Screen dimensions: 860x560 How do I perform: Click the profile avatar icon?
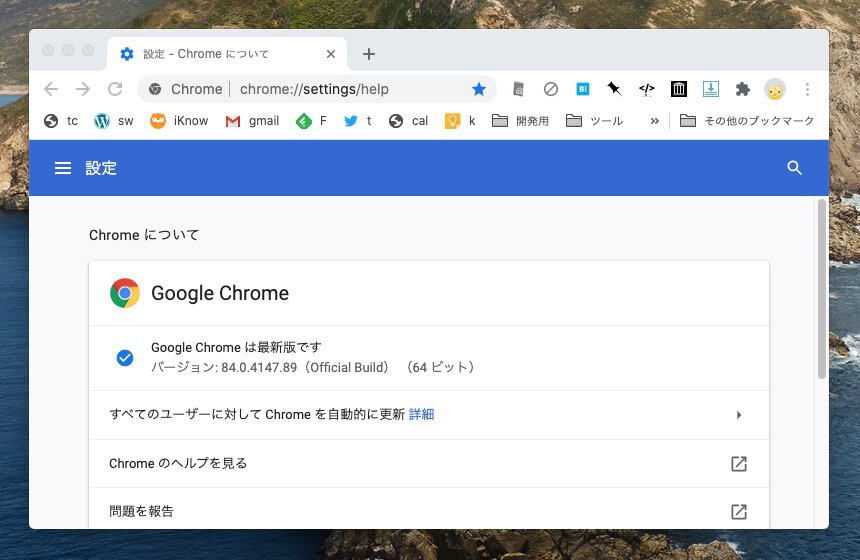[x=775, y=89]
